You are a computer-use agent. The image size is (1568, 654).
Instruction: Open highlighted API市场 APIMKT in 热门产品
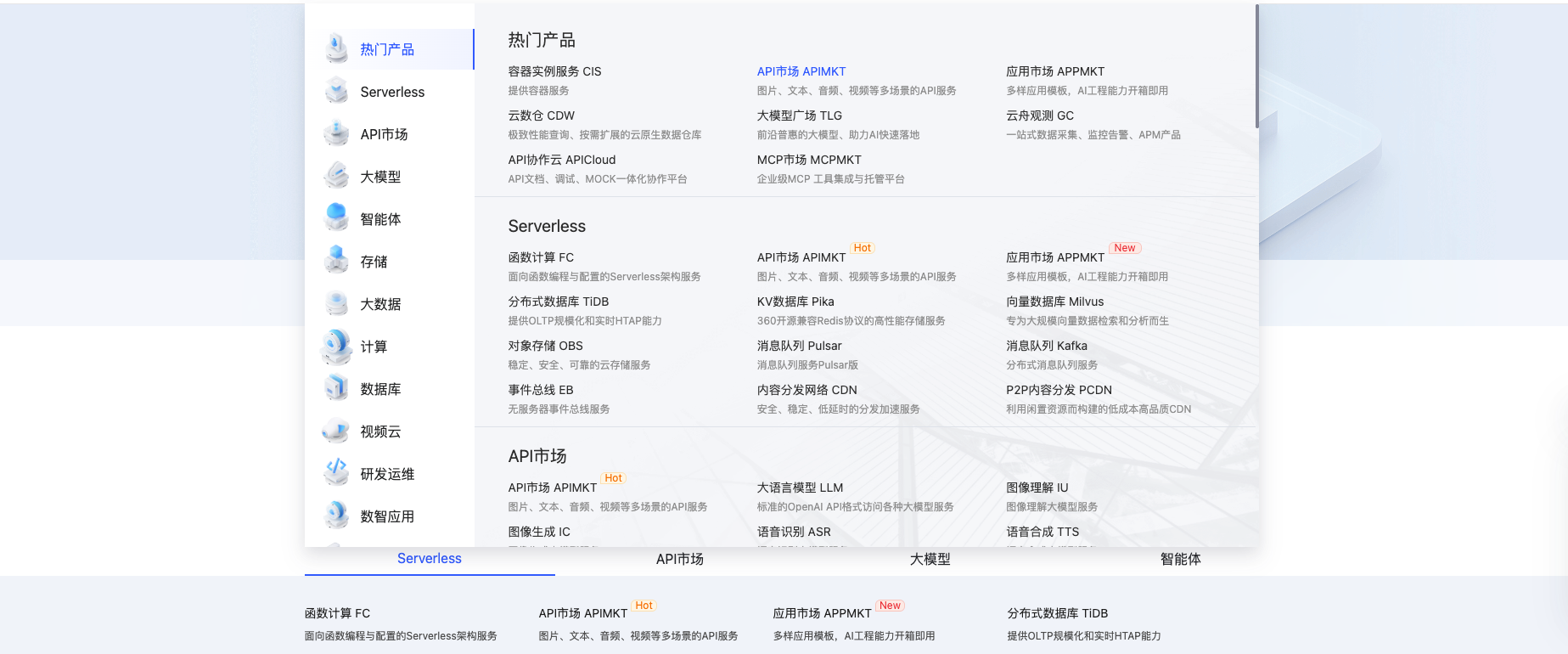tap(801, 71)
